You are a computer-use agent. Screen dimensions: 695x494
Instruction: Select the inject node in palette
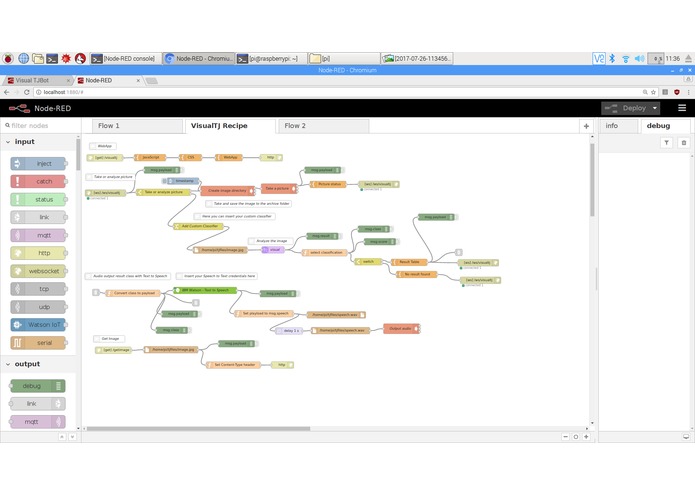tap(38, 163)
